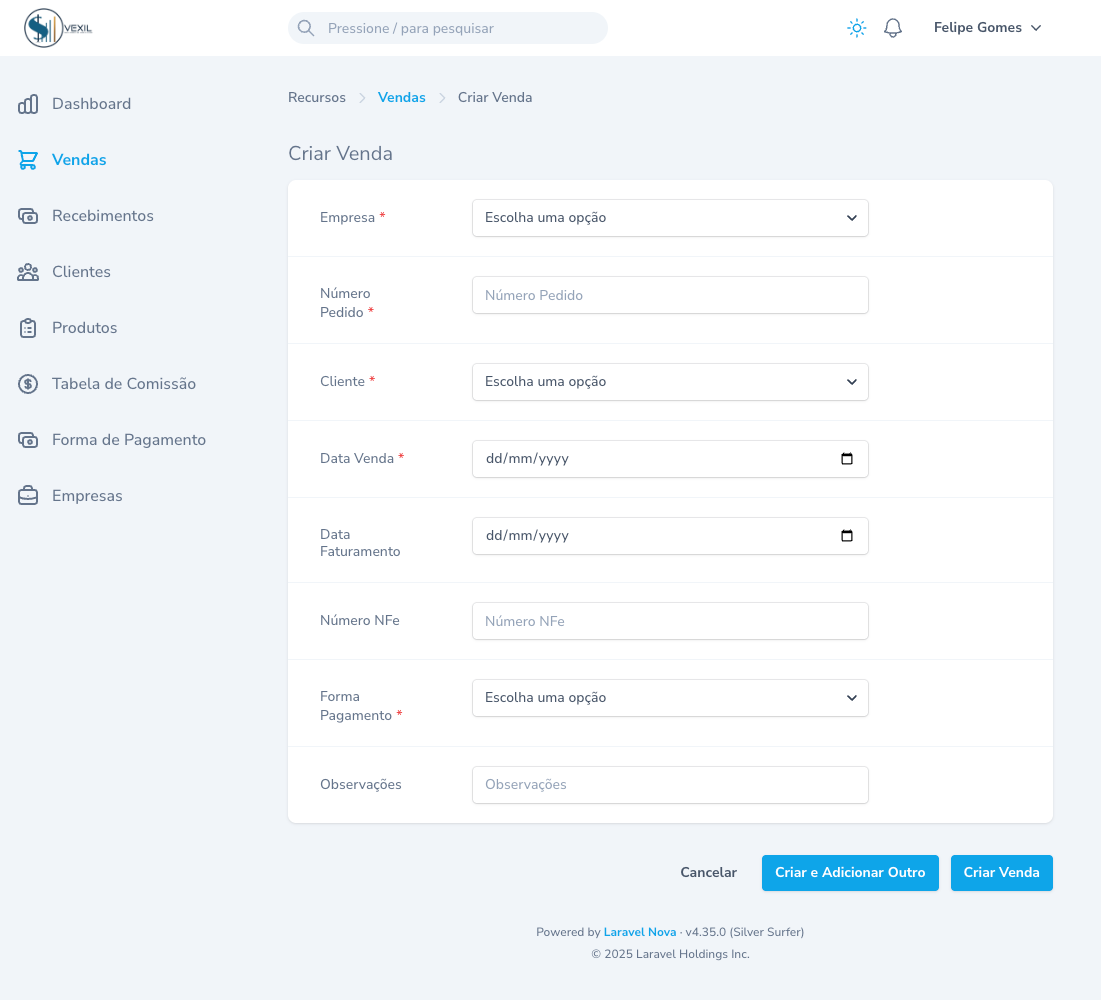Click the Criar Venda page heading
Screen dimensions: 1101x1000
click(341, 154)
